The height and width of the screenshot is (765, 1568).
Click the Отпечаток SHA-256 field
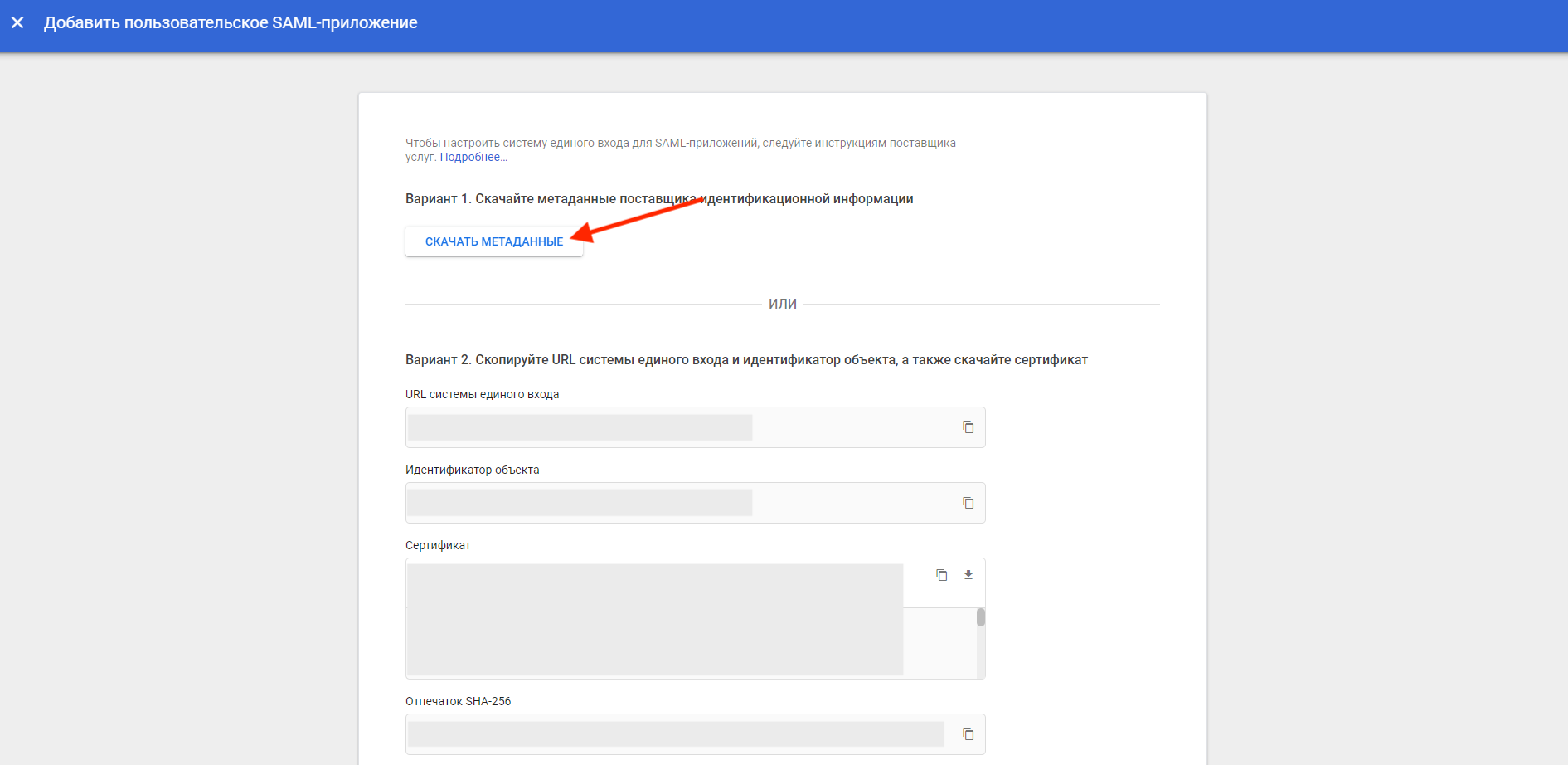pos(695,734)
